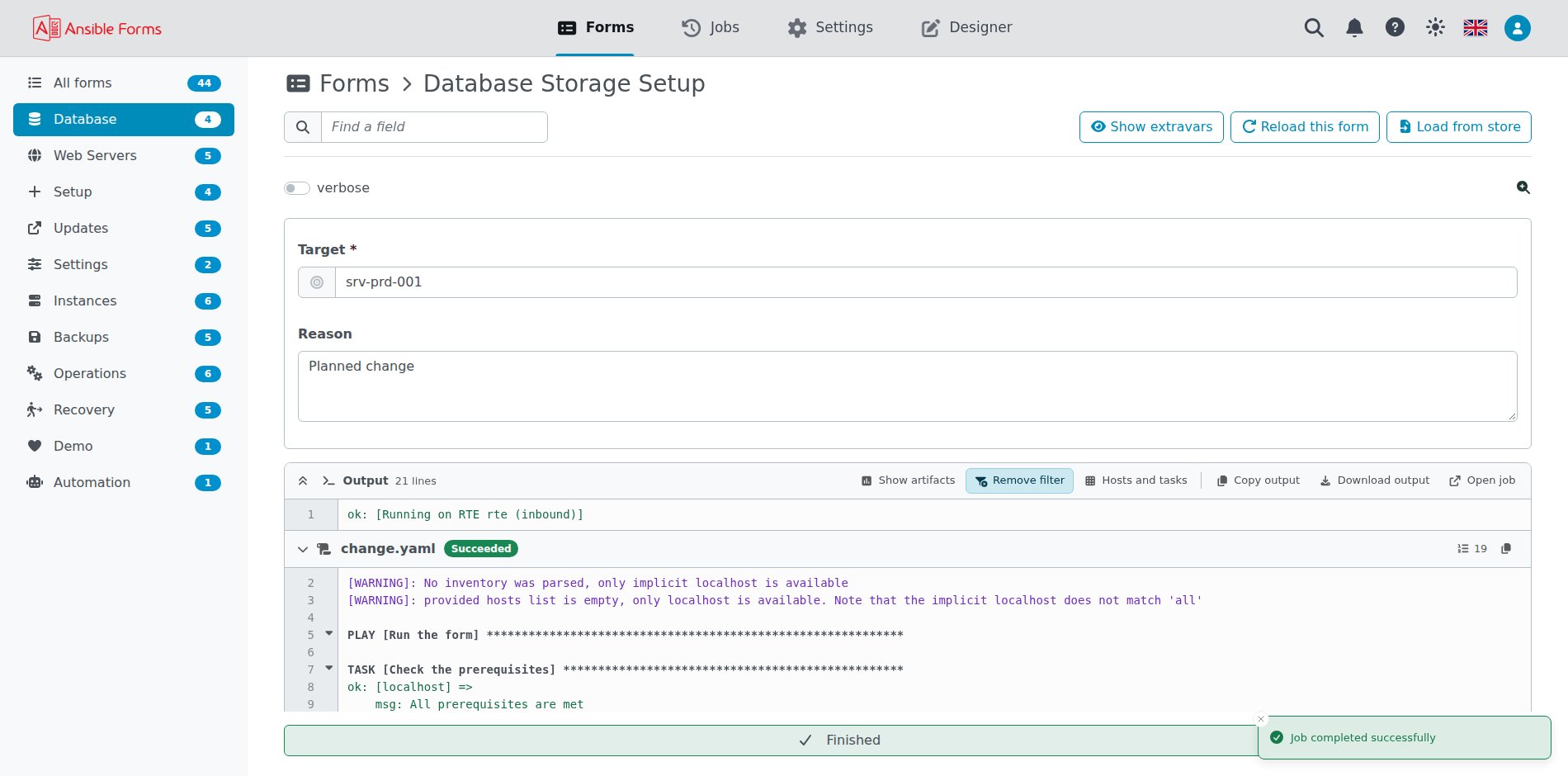This screenshot has width=1568, height=776.
Task: Change language via UK flag icon
Action: coord(1476,27)
